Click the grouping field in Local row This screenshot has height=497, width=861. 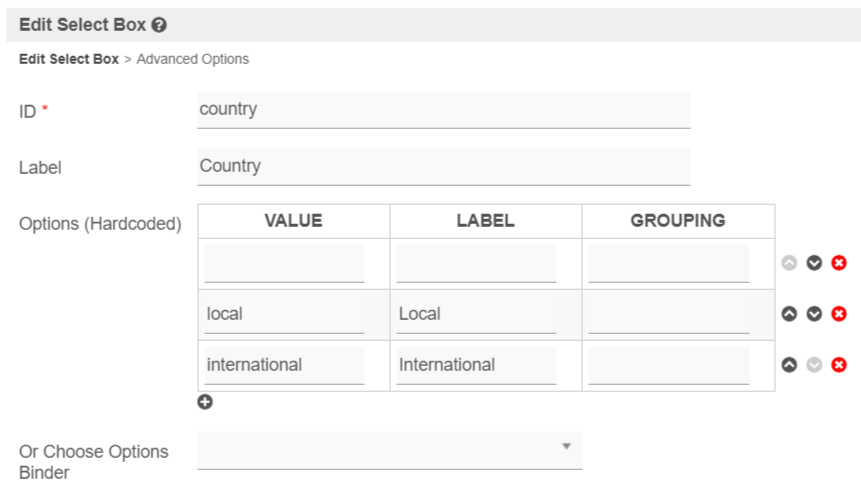[x=668, y=314]
